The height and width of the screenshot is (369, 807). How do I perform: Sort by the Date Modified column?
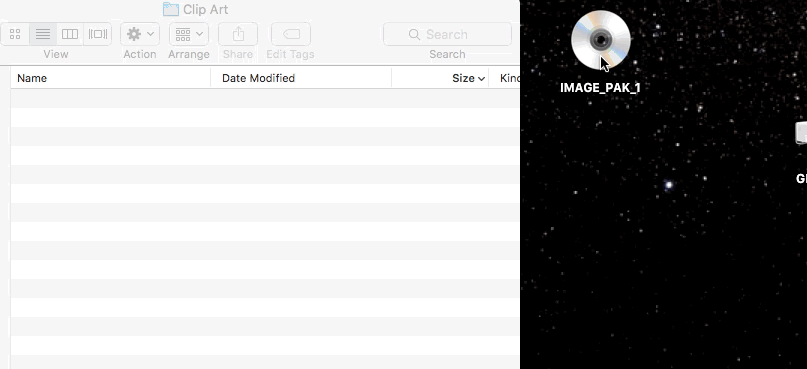click(x=301, y=78)
